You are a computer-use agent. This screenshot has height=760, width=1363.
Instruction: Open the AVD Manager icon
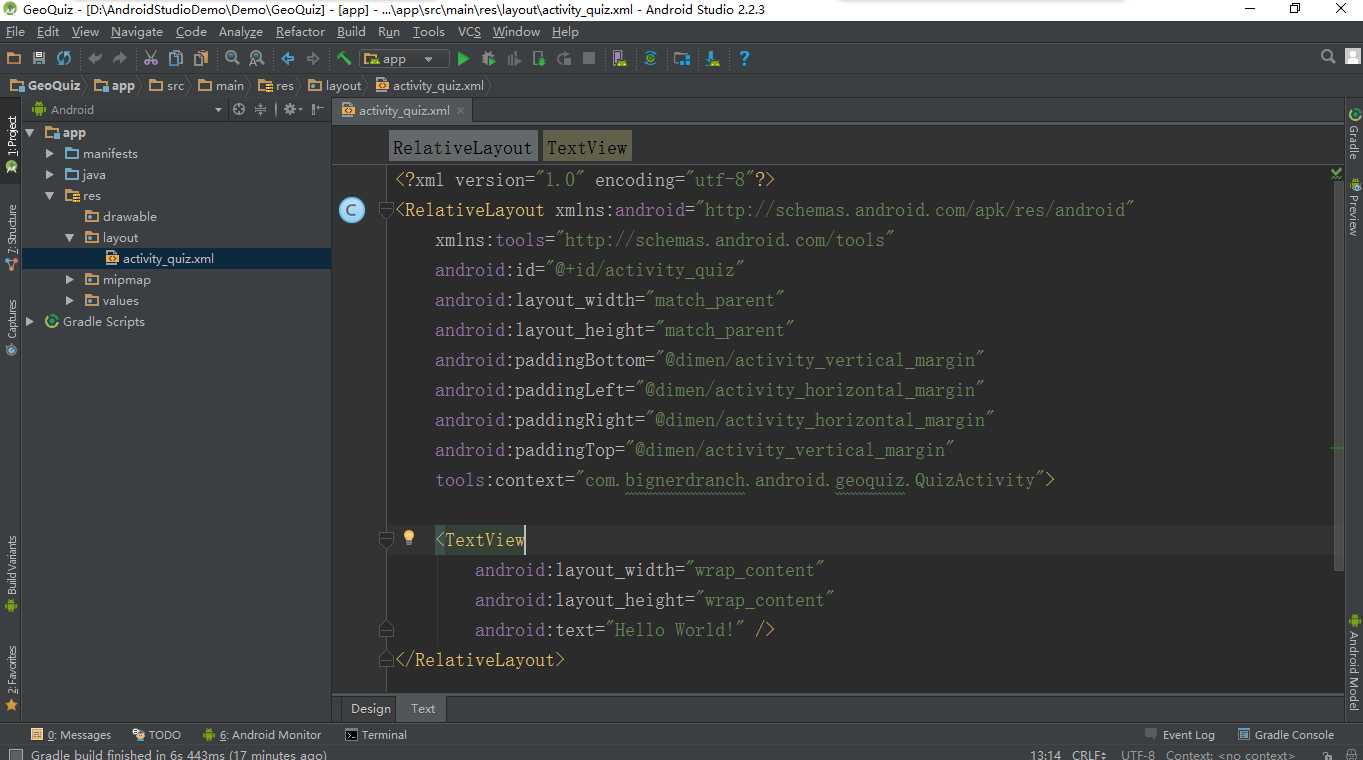[x=620, y=59]
